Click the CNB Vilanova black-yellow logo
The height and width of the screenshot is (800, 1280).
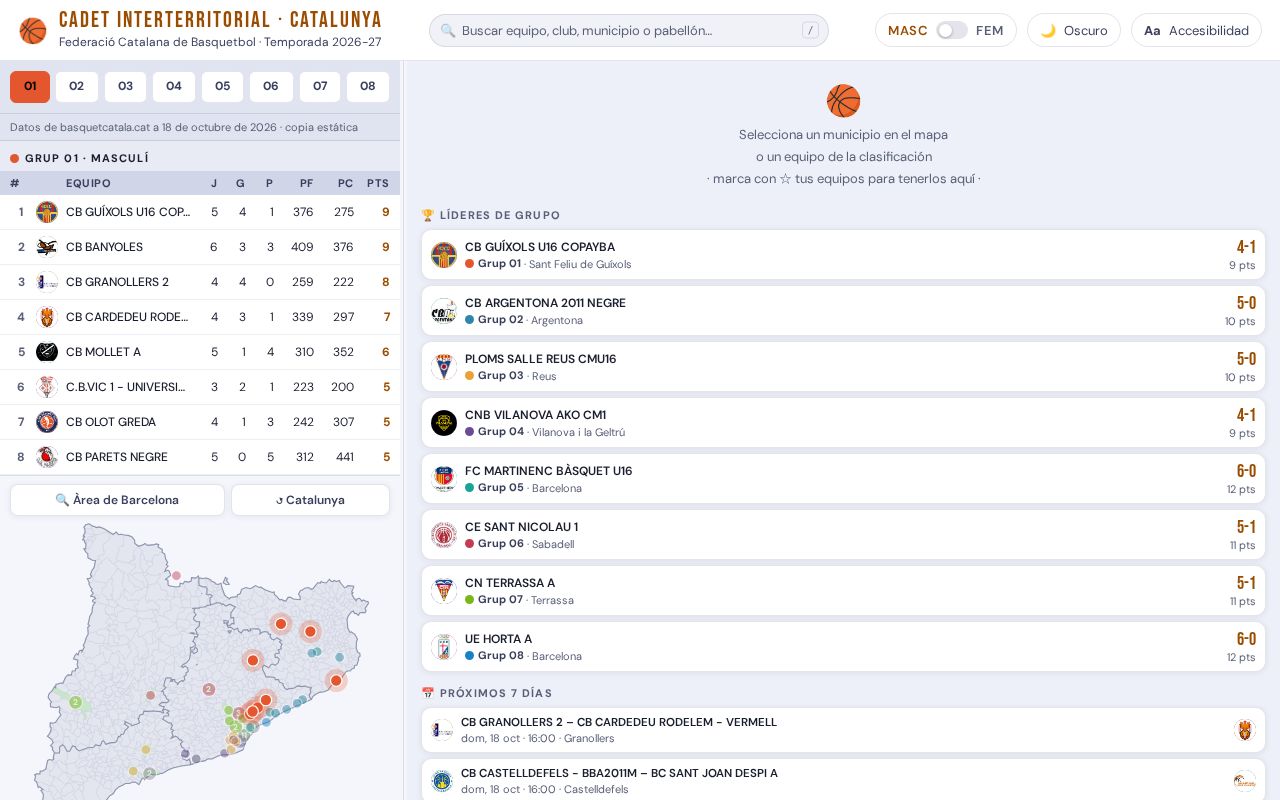(x=444, y=423)
